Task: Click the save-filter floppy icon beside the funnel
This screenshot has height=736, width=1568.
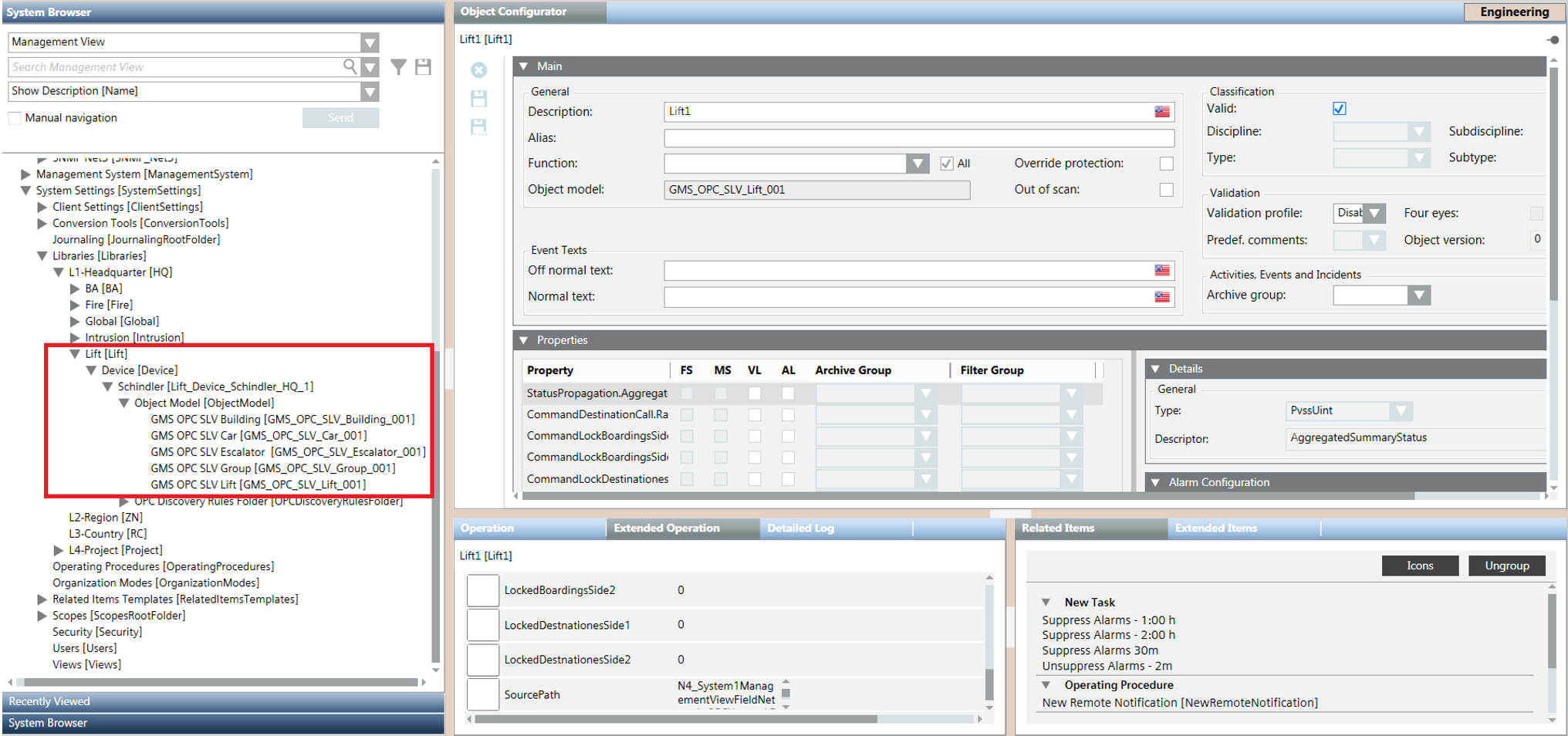Action: click(423, 67)
